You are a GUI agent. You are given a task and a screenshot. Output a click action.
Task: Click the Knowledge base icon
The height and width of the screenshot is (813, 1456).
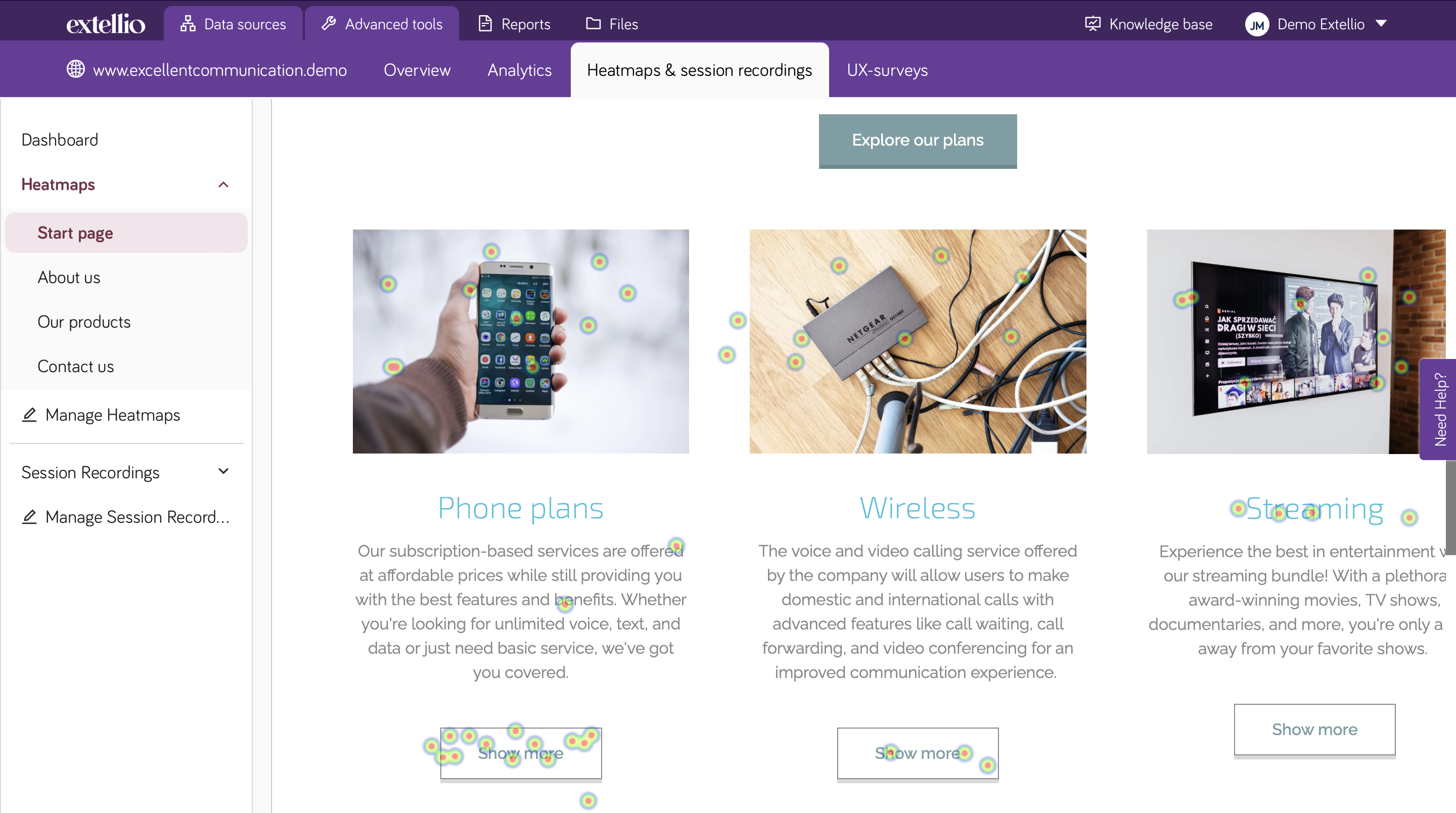coord(1093,23)
